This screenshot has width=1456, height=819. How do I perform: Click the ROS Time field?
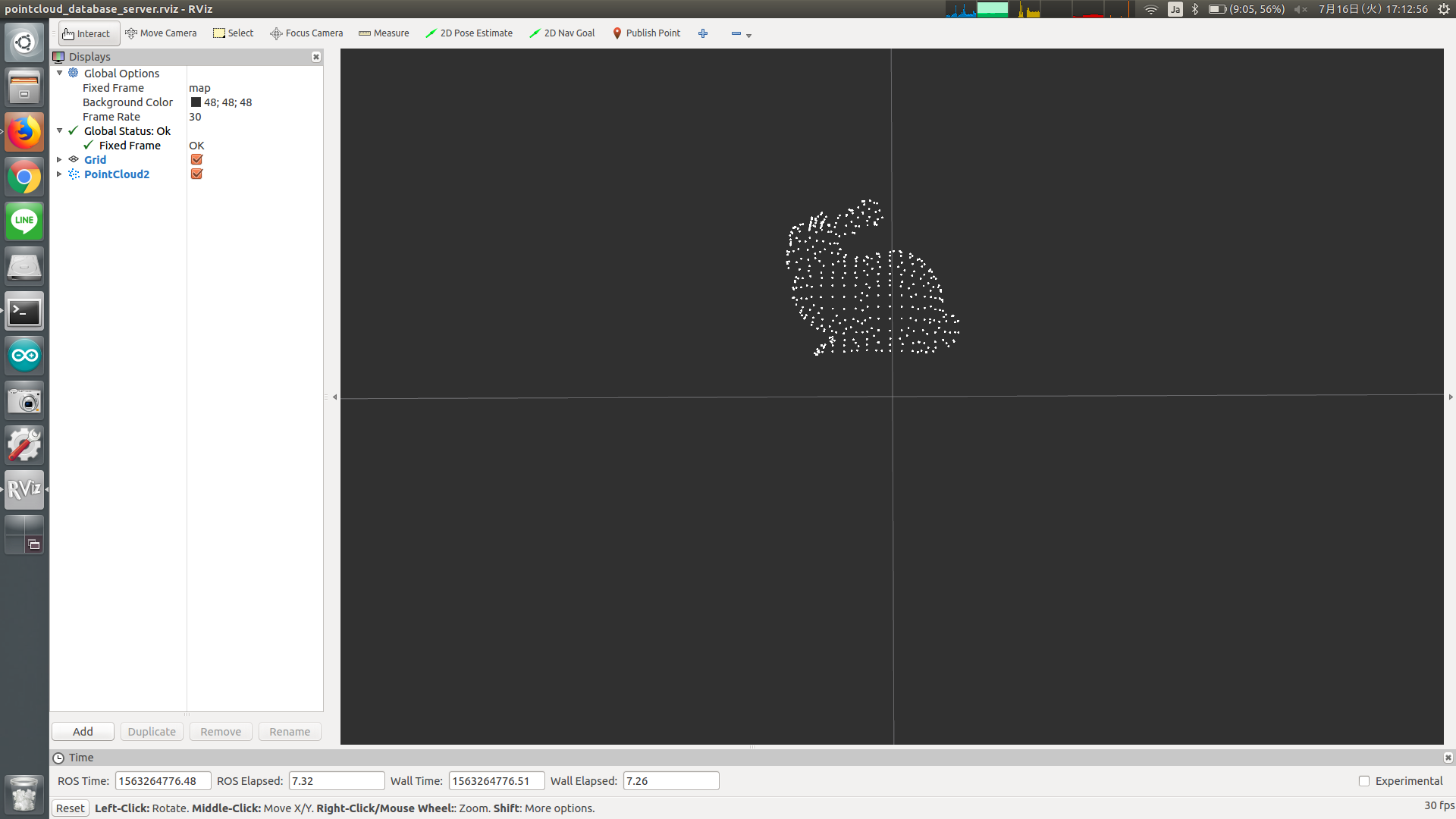[163, 781]
